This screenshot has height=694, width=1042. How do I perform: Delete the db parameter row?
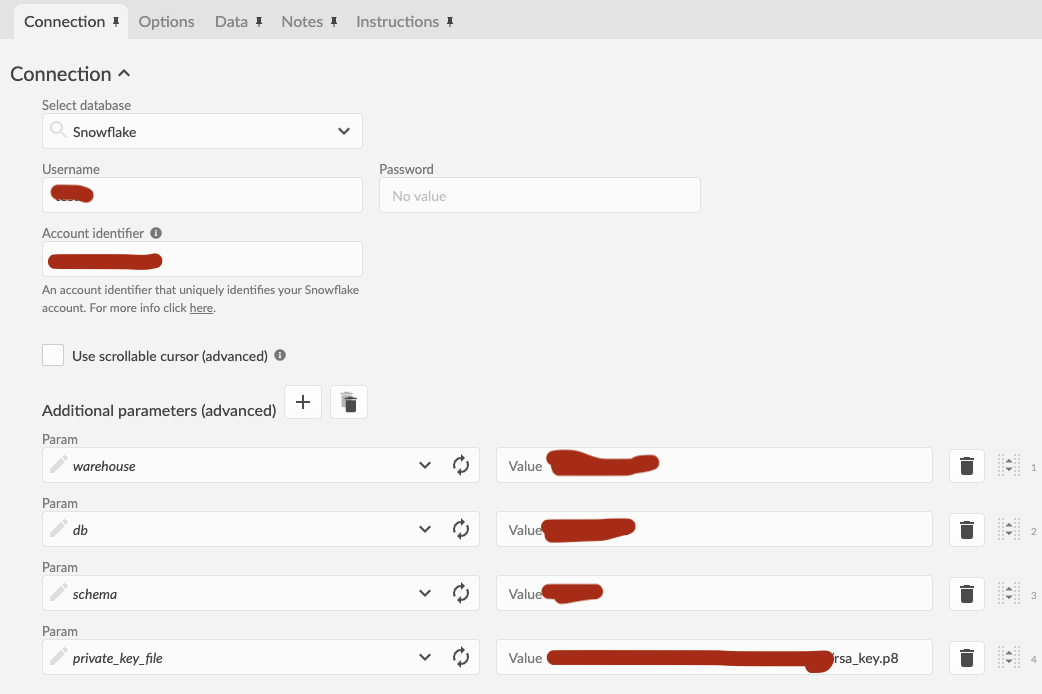click(967, 529)
